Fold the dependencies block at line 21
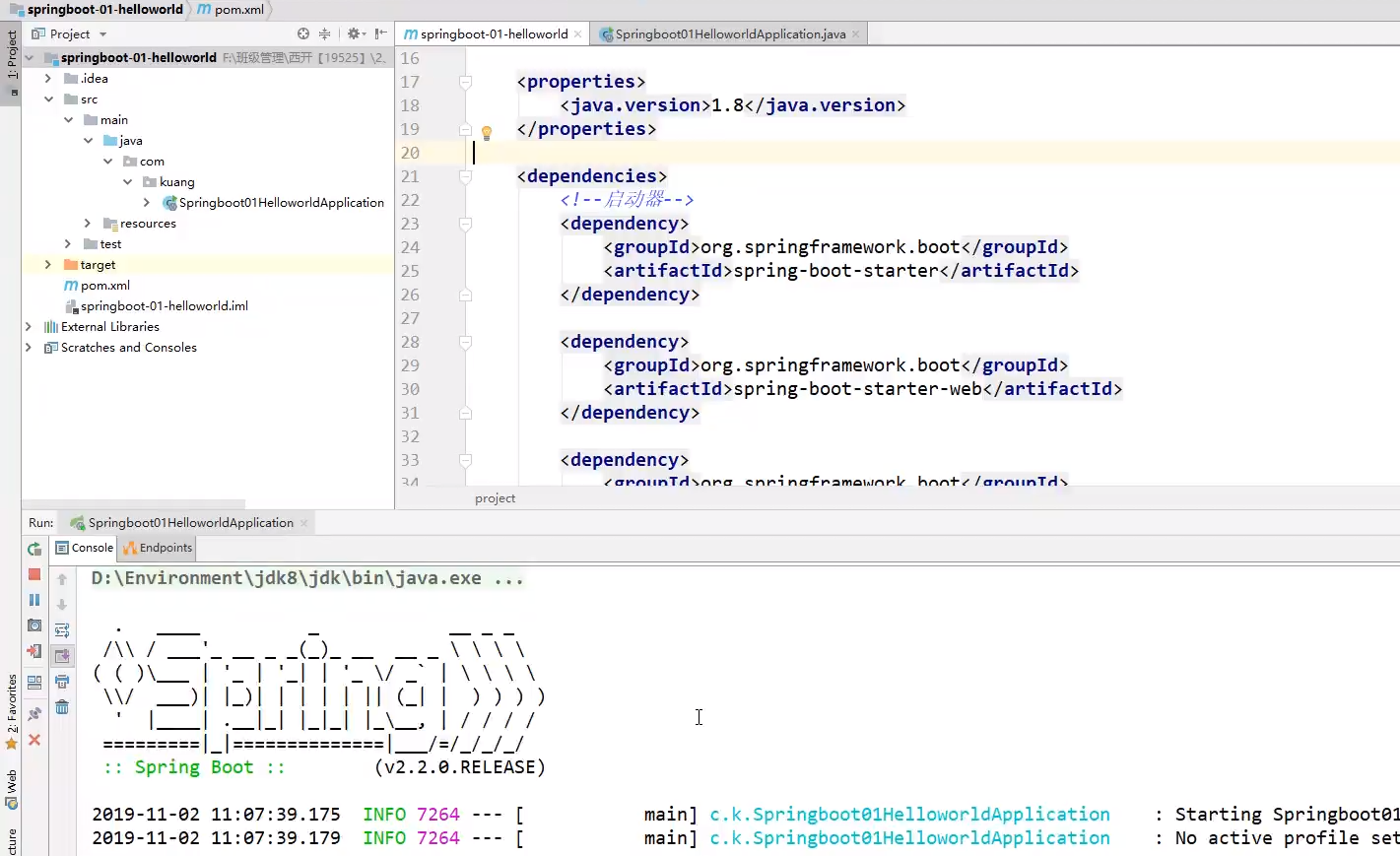The image size is (1400, 856). tap(465, 177)
